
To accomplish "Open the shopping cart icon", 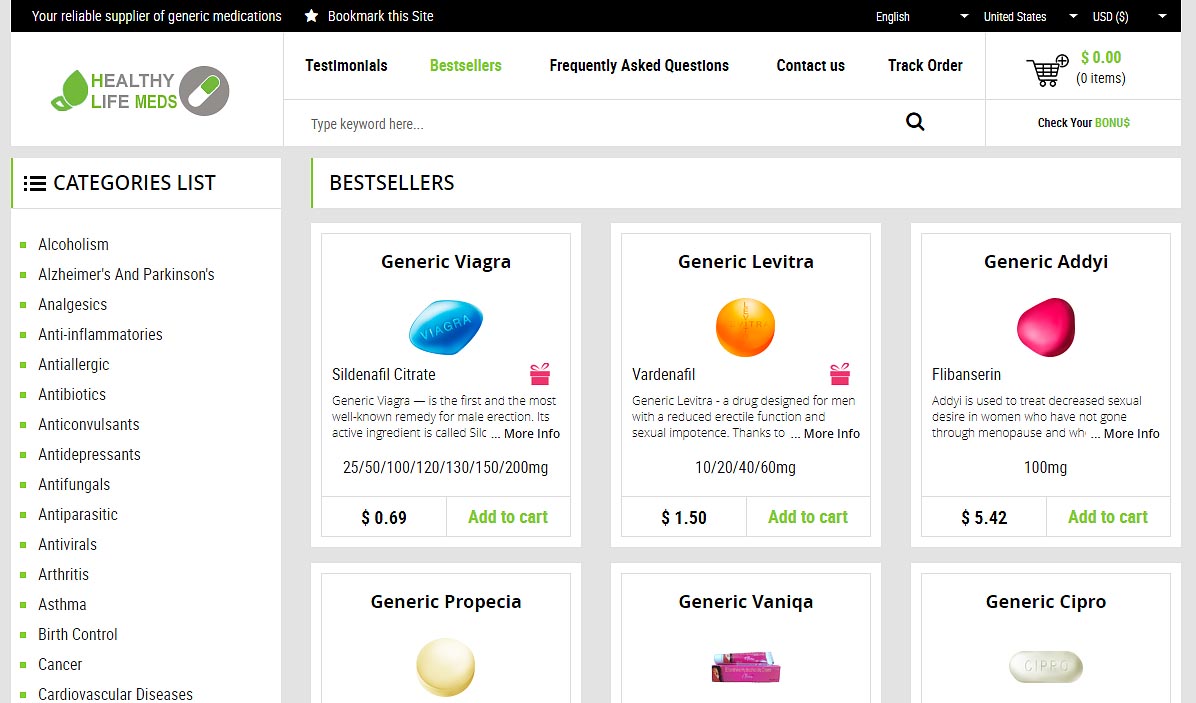I will [x=1047, y=70].
